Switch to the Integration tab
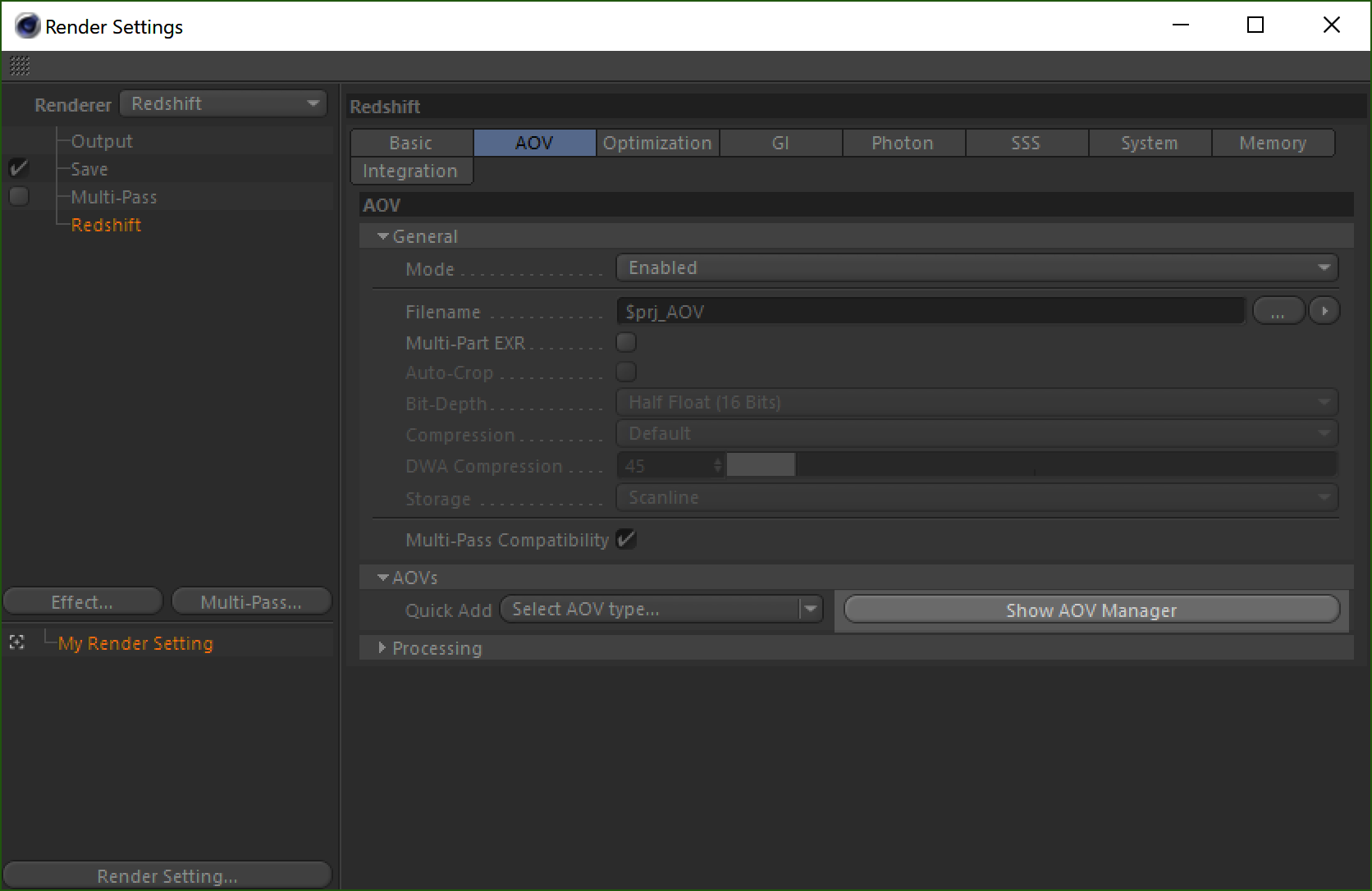1372x891 pixels. coord(411,171)
